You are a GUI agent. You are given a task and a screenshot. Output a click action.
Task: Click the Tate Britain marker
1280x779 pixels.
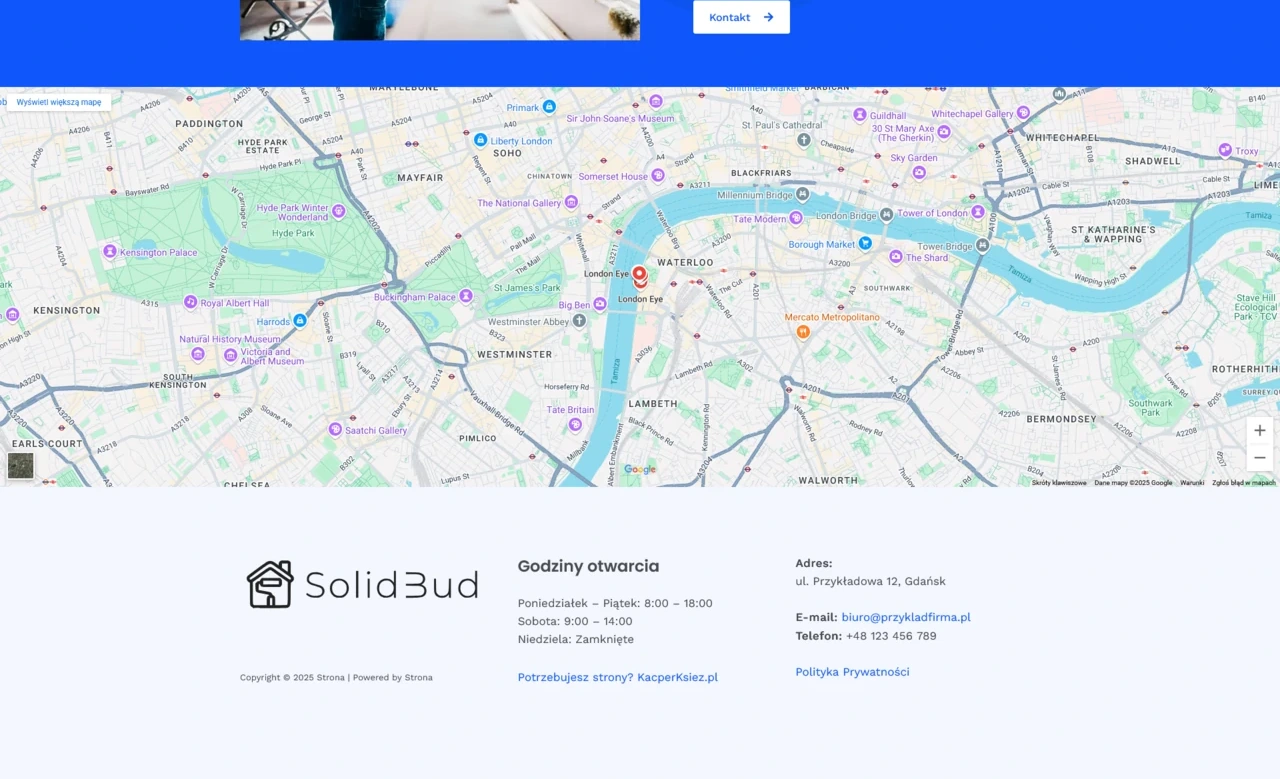point(575,424)
